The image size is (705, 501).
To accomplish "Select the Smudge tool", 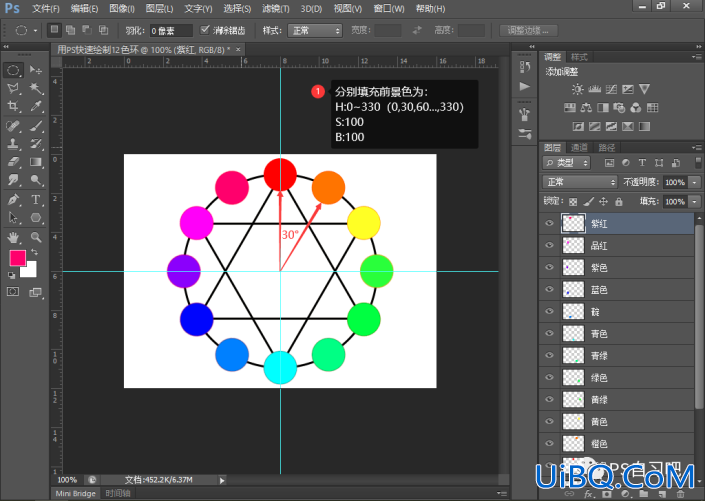I will (13, 180).
